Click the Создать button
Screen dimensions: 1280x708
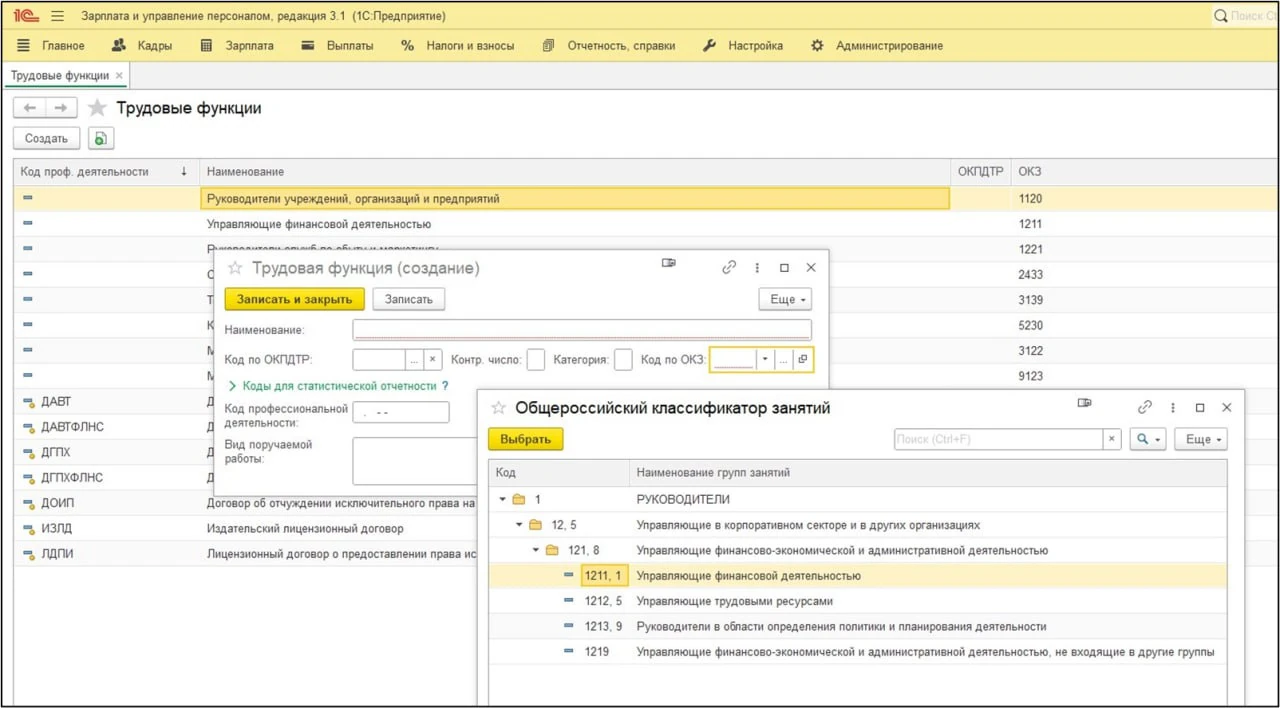pyautogui.click(x=46, y=139)
